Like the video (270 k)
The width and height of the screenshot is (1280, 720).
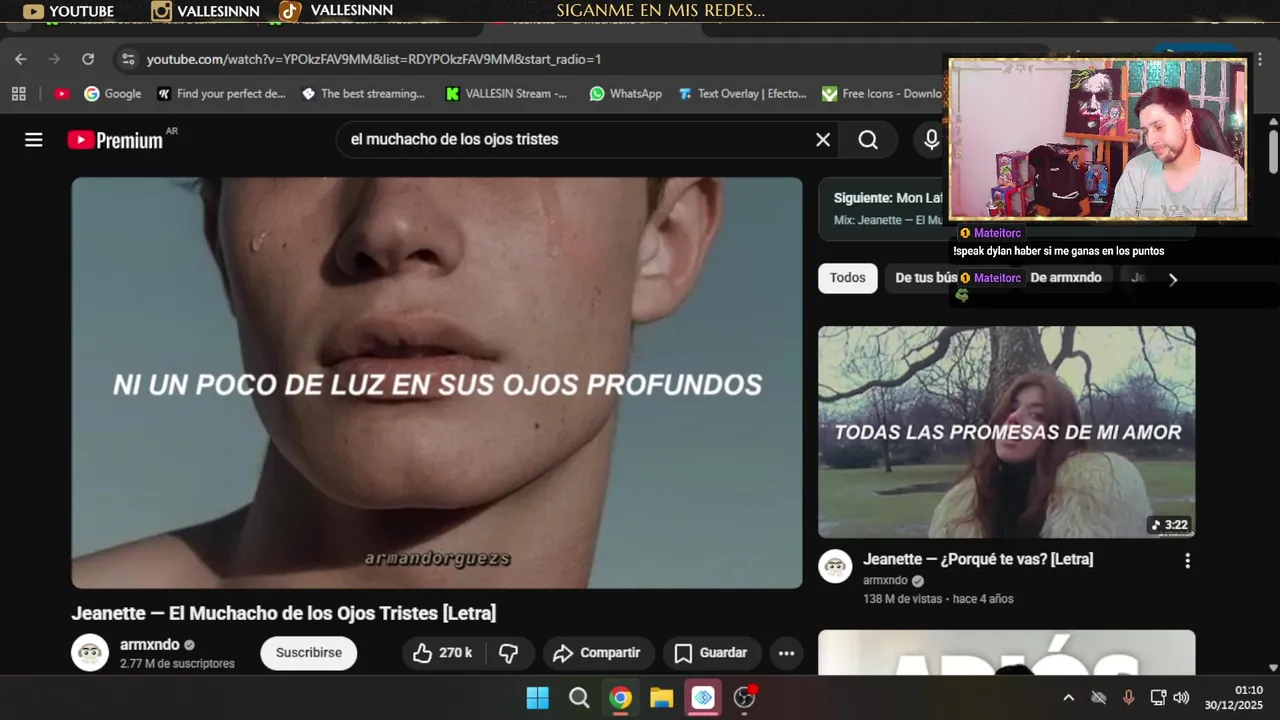(443, 653)
